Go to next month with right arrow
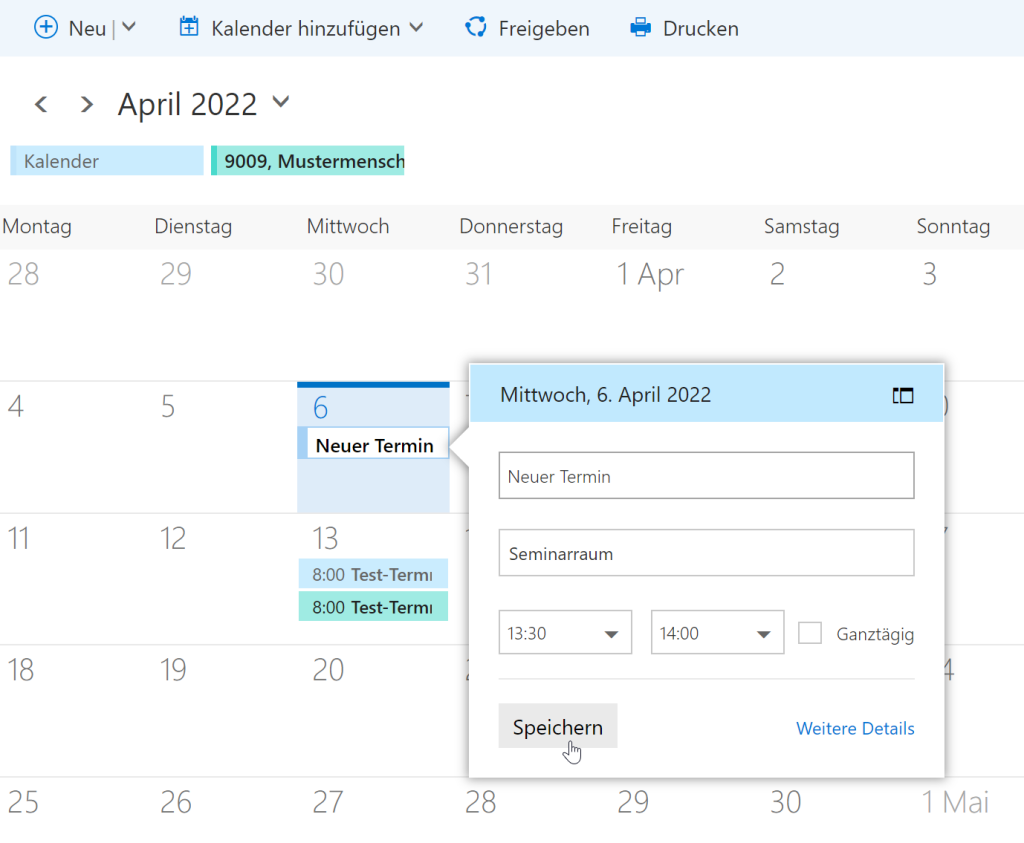This screenshot has height=843, width=1024. [x=87, y=104]
